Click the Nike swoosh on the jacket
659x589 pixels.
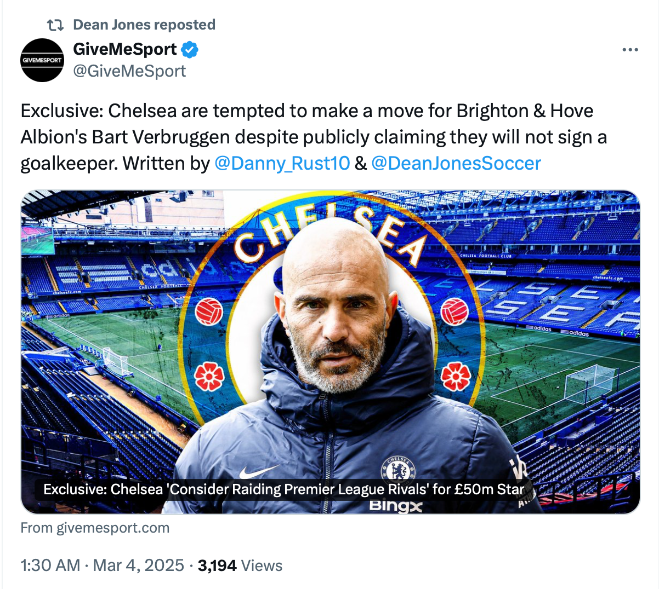[x=258, y=470]
